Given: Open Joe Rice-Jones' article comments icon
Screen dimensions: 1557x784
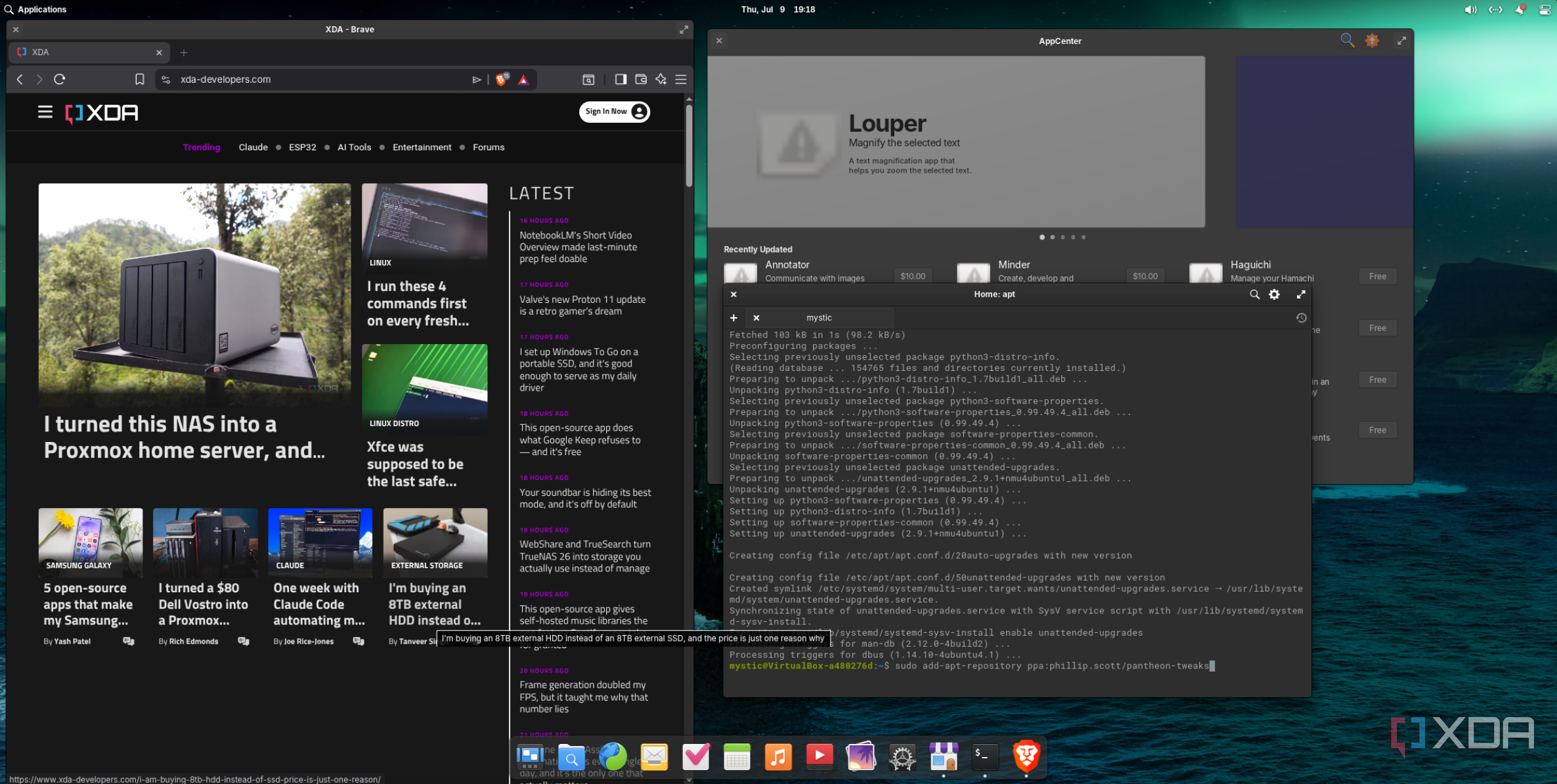Looking at the screenshot, I should (359, 642).
